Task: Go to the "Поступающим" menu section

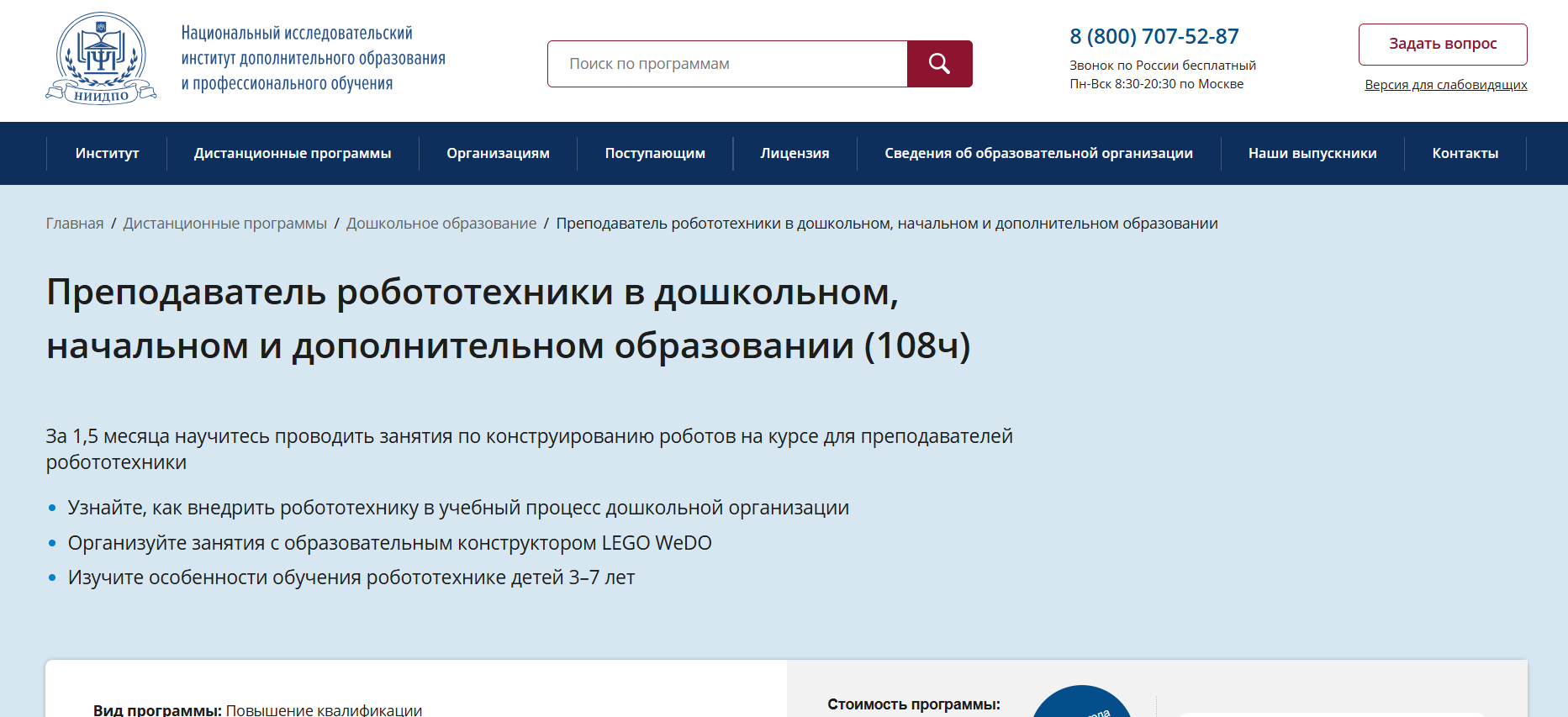Action: point(655,153)
